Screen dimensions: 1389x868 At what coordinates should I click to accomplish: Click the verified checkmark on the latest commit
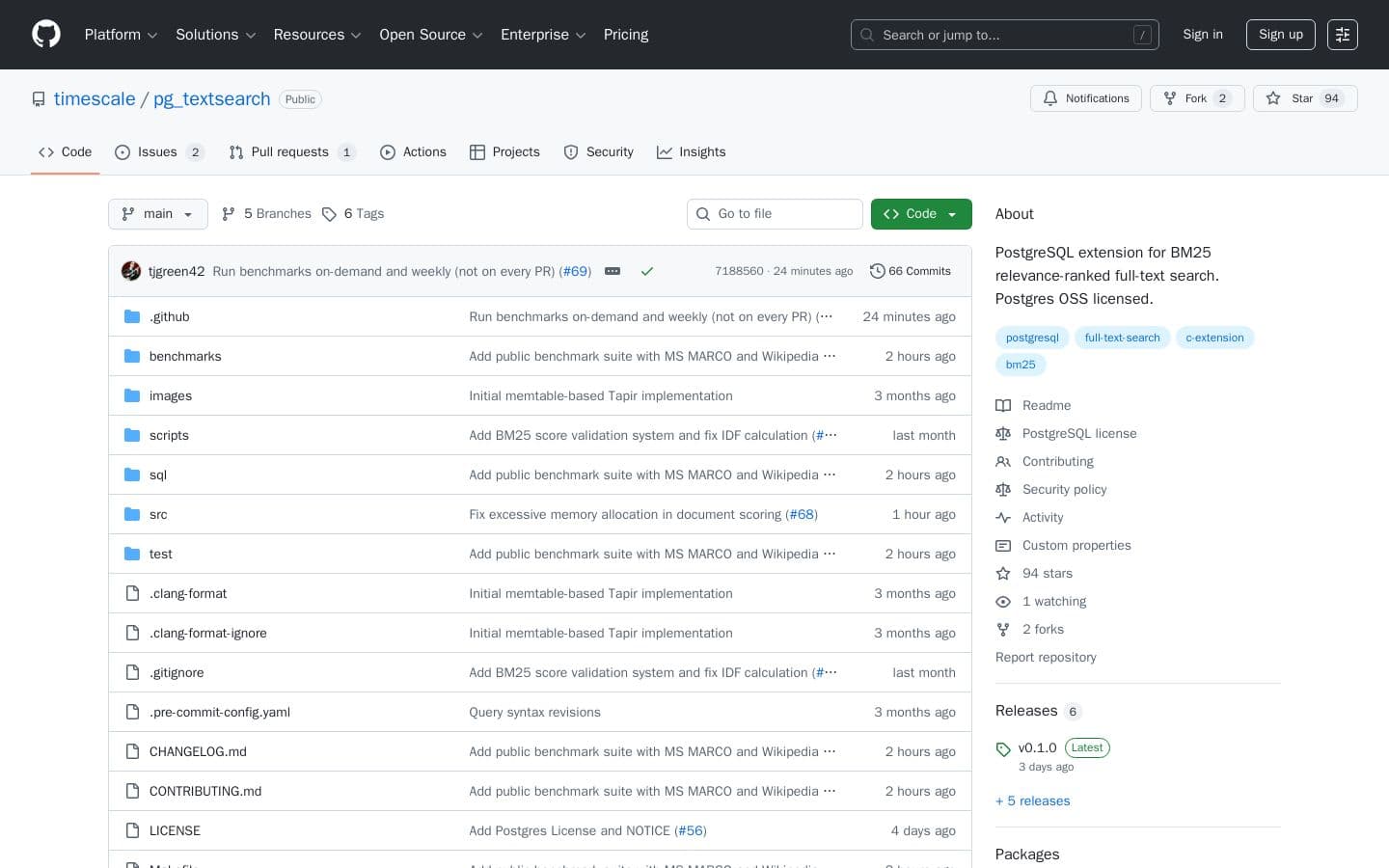[x=647, y=271]
